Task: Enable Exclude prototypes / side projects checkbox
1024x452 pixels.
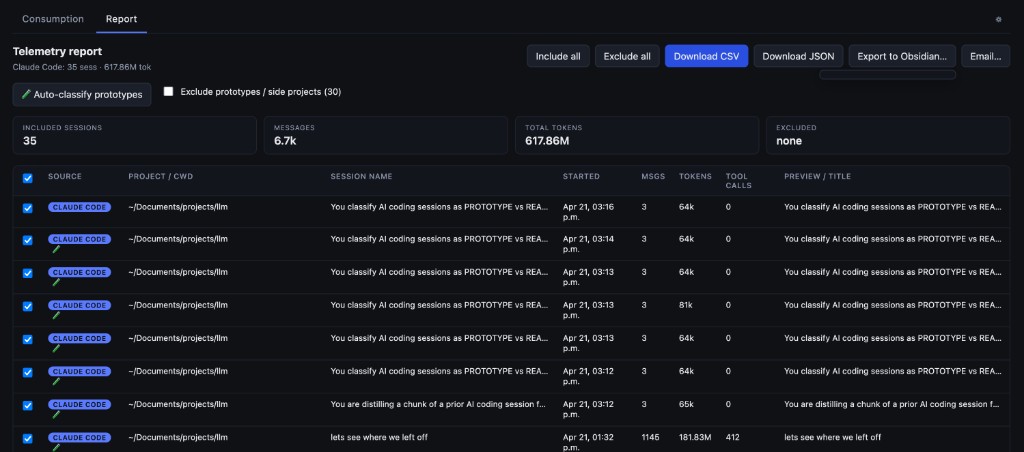Action: (x=168, y=91)
